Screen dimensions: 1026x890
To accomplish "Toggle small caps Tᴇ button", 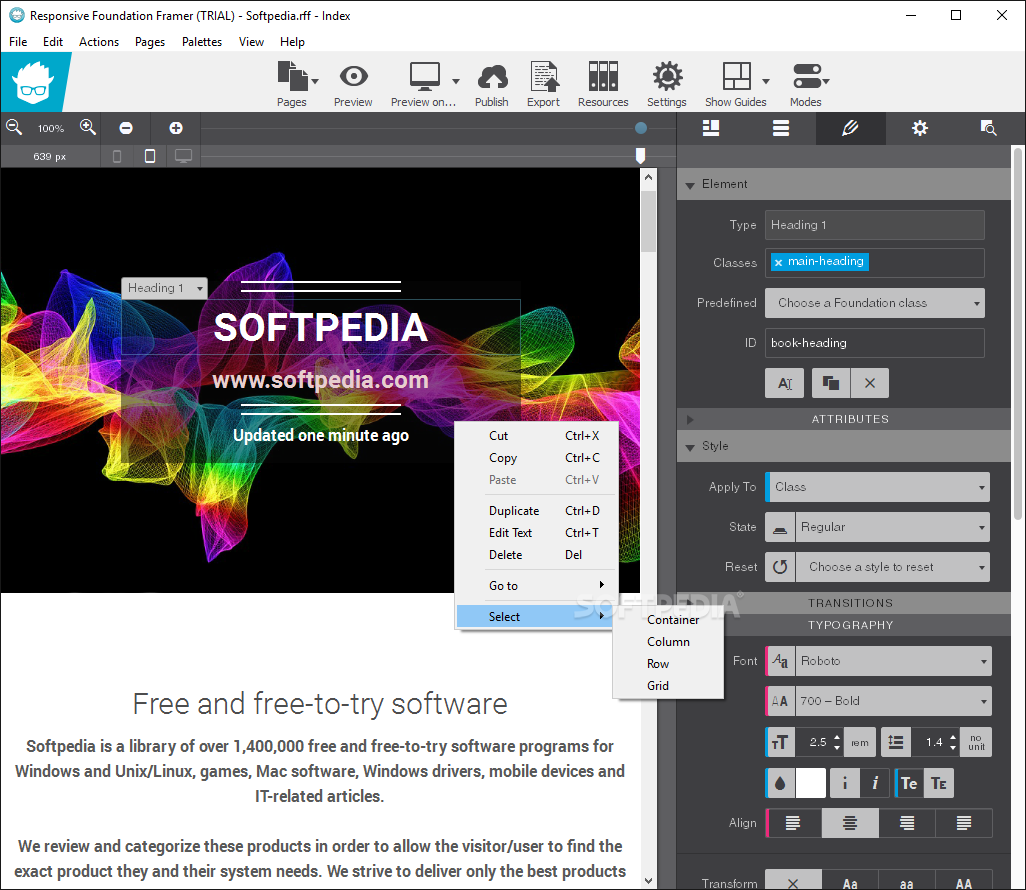I will [939, 783].
